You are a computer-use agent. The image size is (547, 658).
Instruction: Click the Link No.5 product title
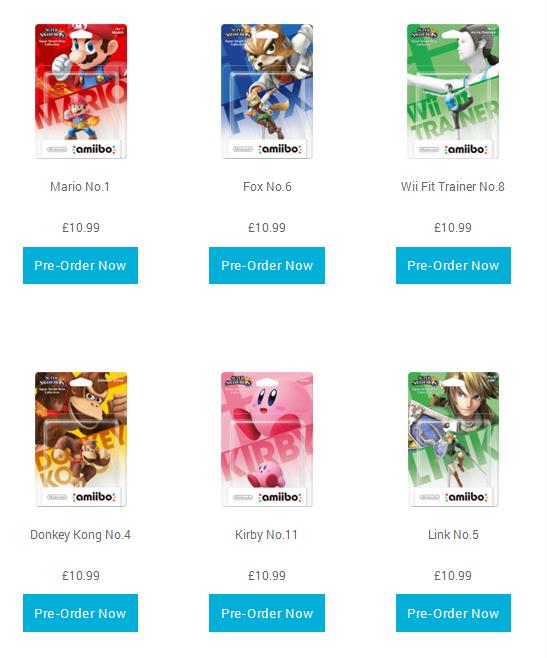pyautogui.click(x=453, y=535)
